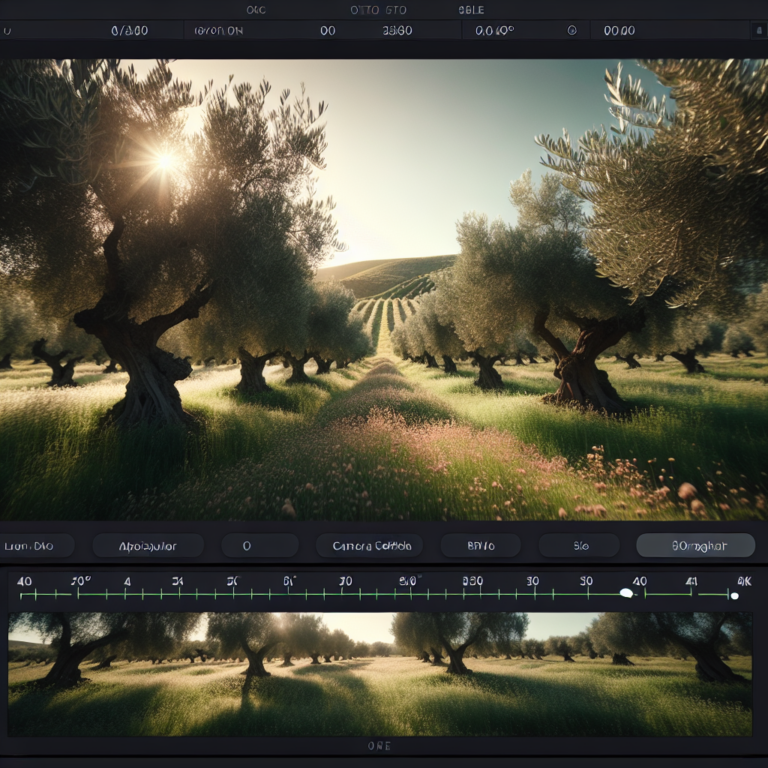Click the 'Camera' pill button
This screenshot has width=768, height=768.
369,546
